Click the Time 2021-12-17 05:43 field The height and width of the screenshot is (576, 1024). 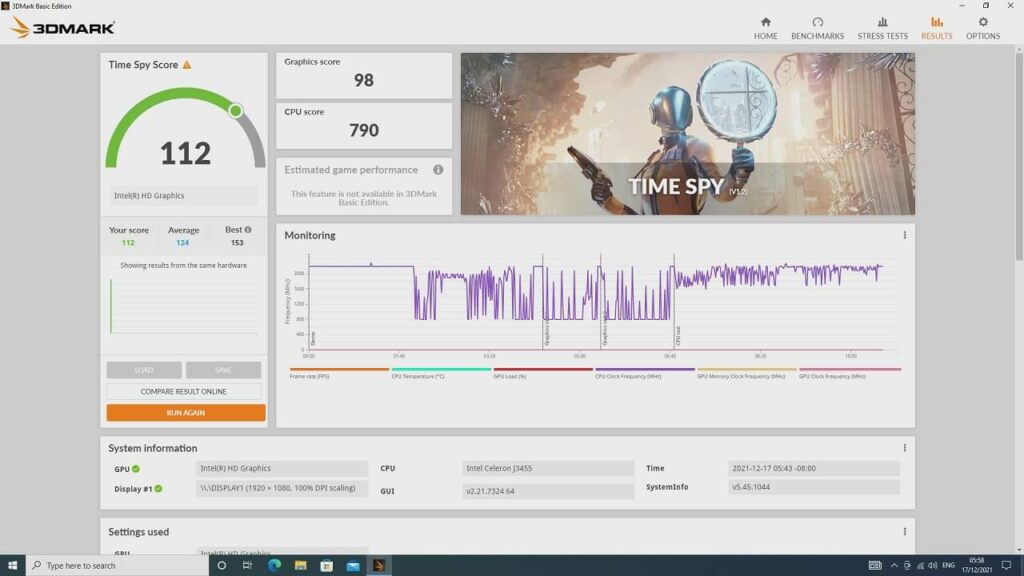point(814,468)
